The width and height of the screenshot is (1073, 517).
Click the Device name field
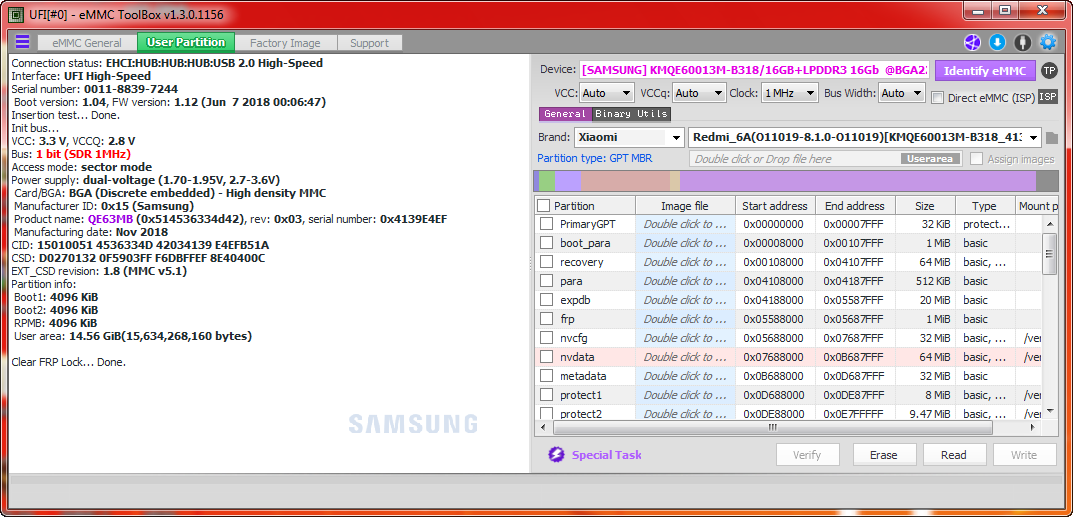pyautogui.click(x=754, y=70)
